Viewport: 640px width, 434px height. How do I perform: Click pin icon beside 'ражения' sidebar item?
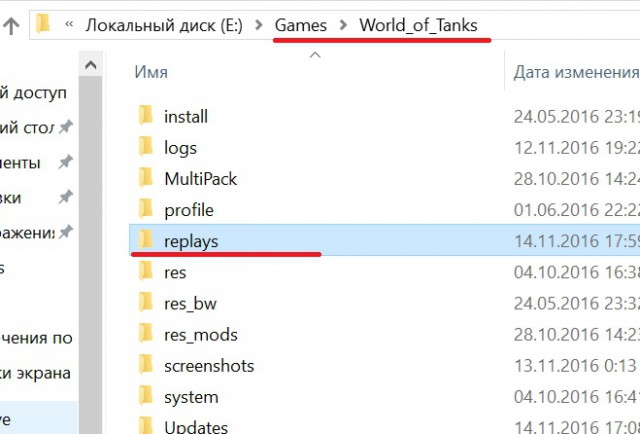pos(65,233)
